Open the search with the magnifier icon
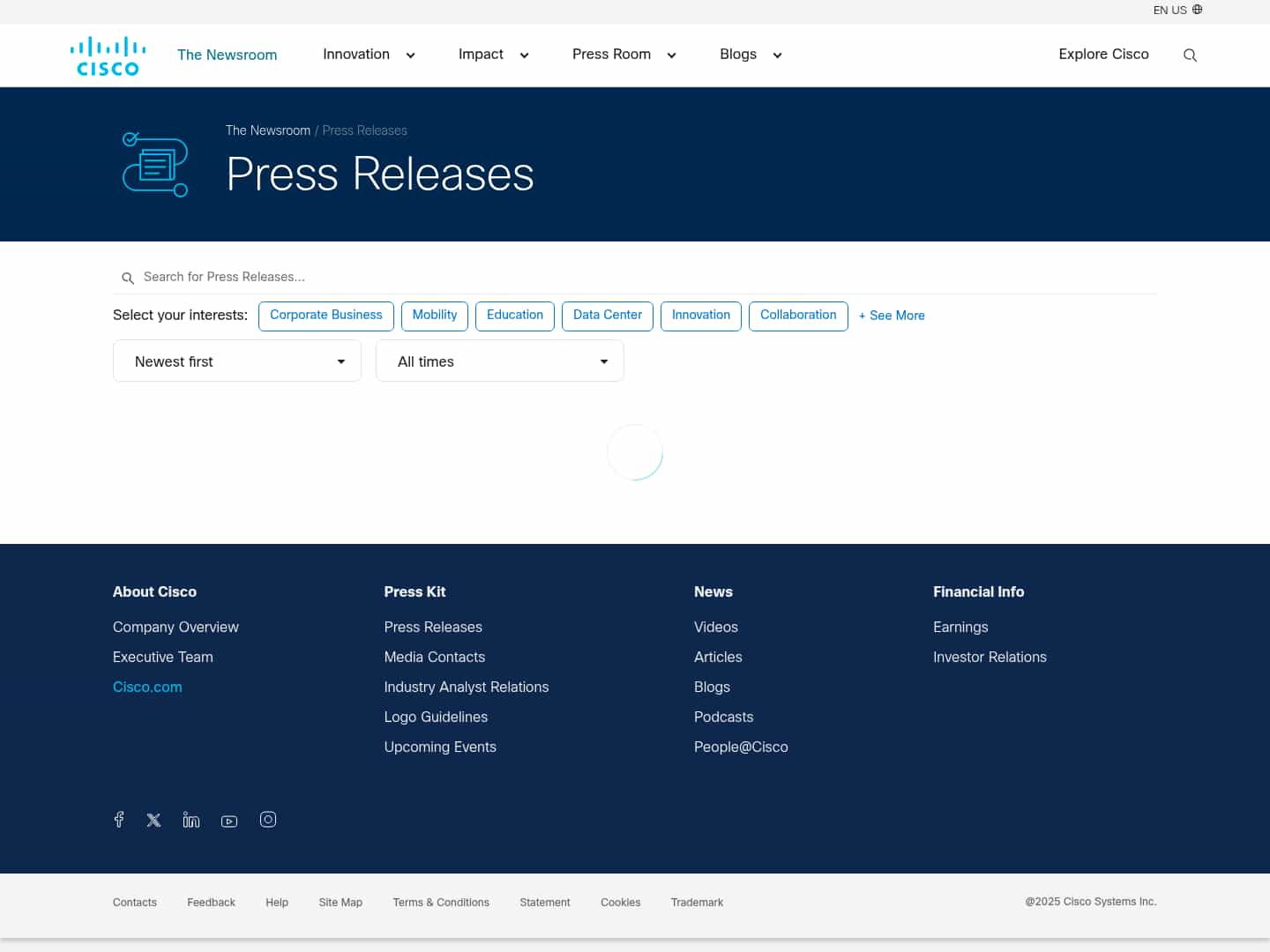The width and height of the screenshot is (1270, 952). pyautogui.click(x=1190, y=55)
